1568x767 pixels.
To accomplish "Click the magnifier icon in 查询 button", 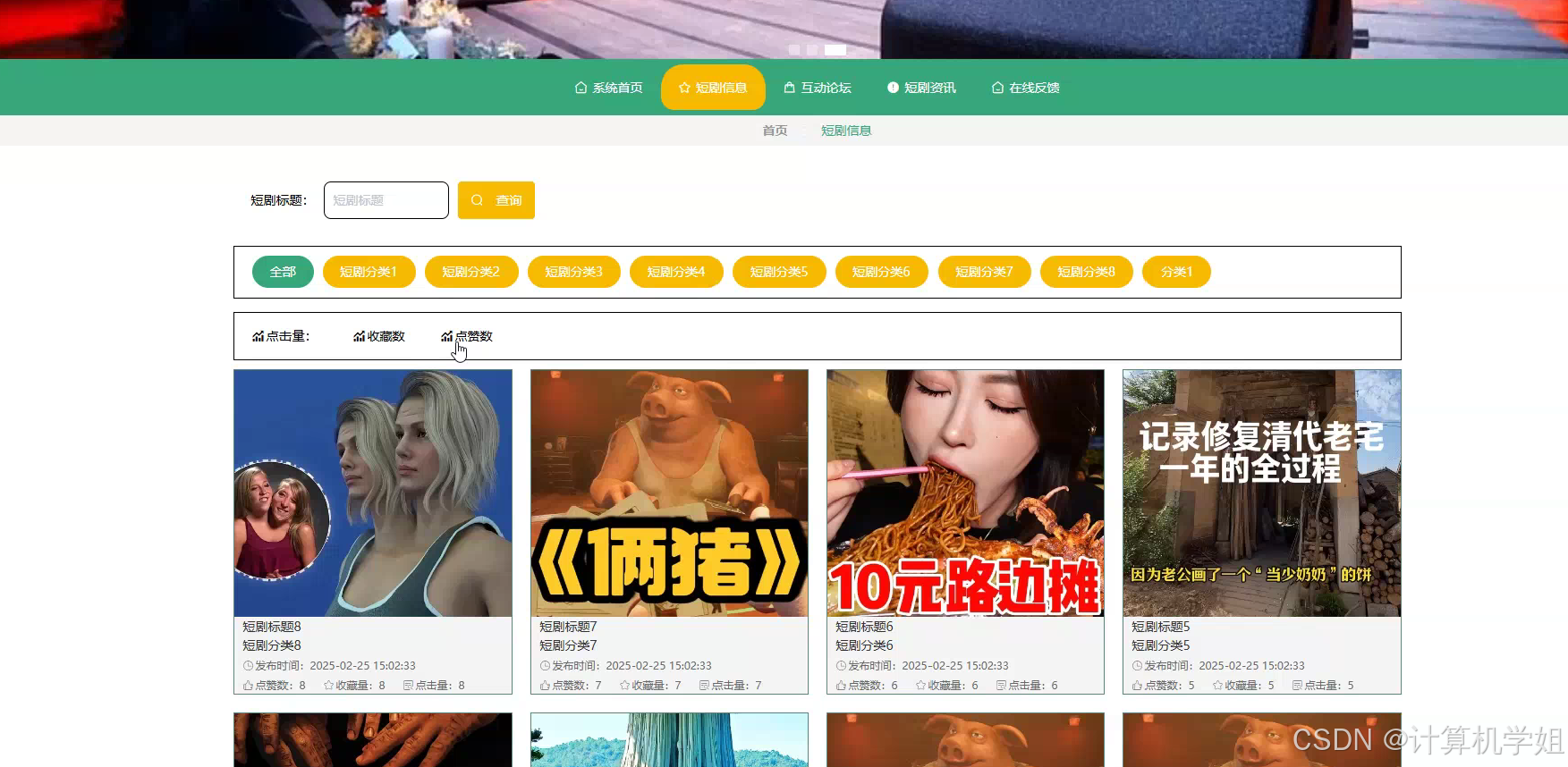I will (477, 200).
